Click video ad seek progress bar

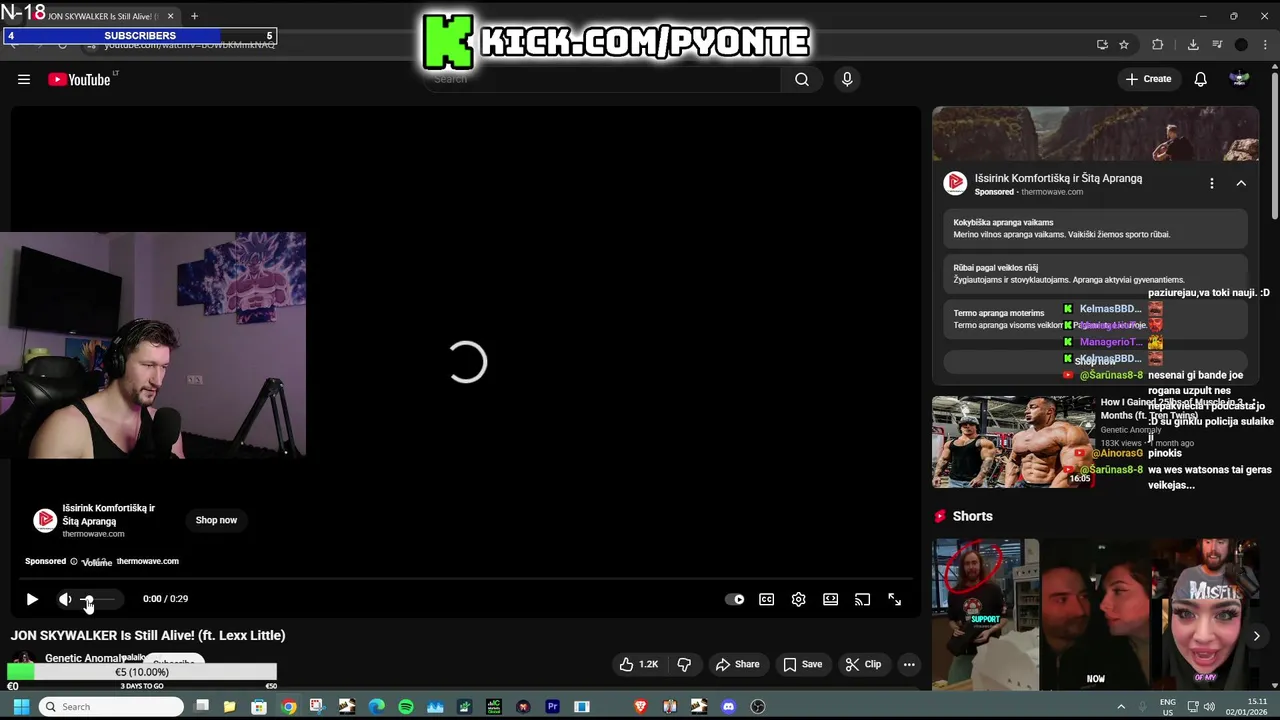466,579
